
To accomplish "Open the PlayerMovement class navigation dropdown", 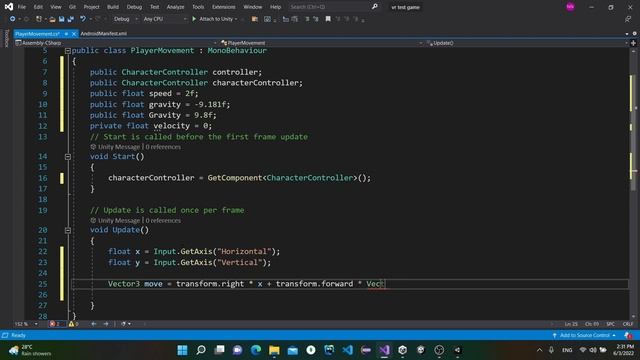I will tap(321, 43).
